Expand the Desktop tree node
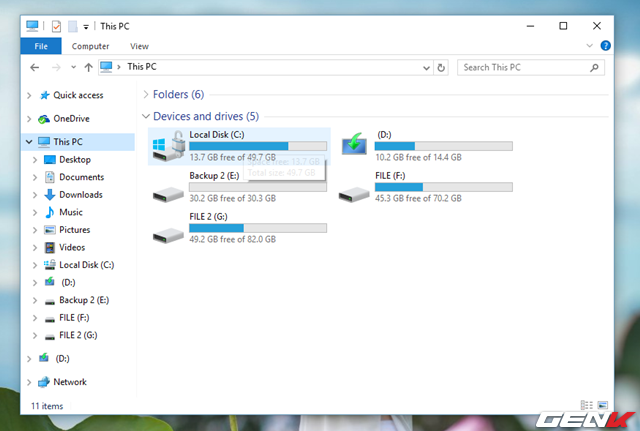 (35, 160)
